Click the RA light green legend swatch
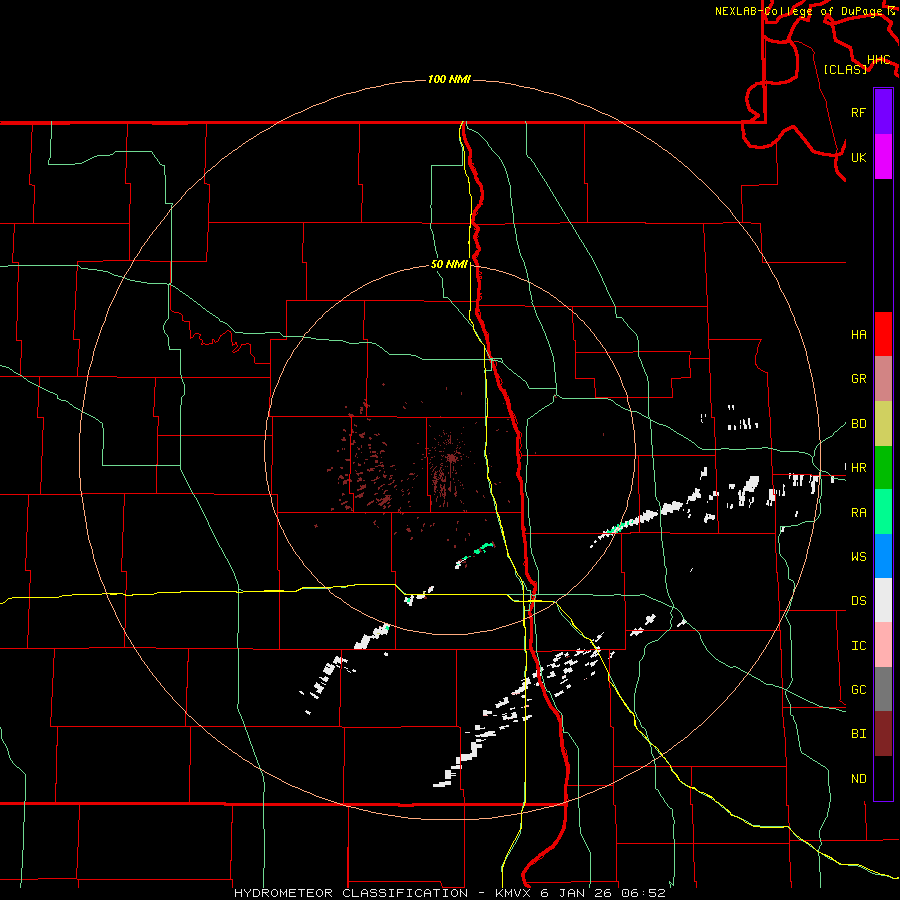This screenshot has width=900, height=900. [883, 512]
